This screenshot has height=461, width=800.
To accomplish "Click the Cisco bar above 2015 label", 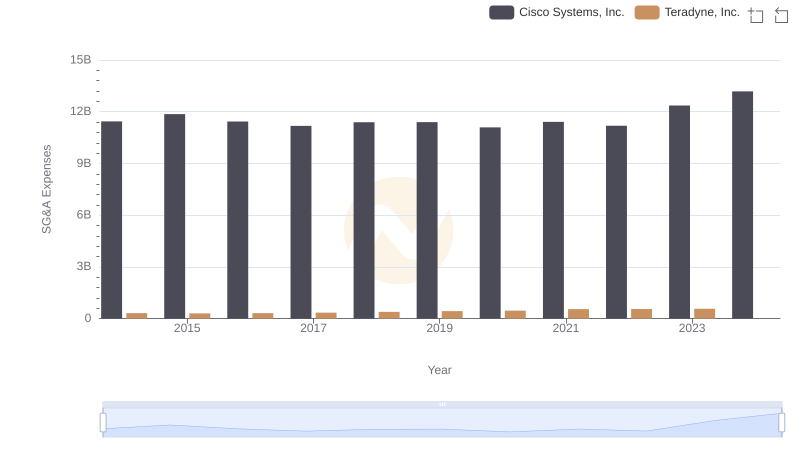I will tap(175, 216).
